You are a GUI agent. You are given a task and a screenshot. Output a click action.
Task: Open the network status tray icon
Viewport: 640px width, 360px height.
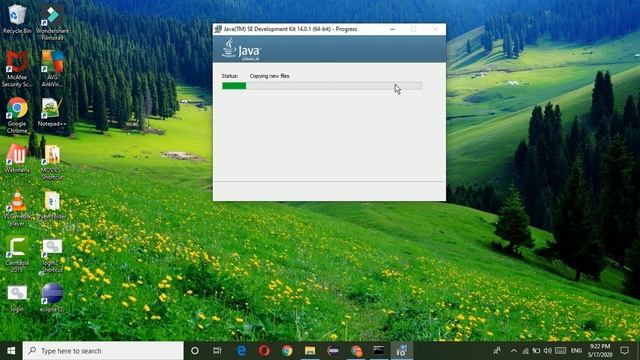525,351
